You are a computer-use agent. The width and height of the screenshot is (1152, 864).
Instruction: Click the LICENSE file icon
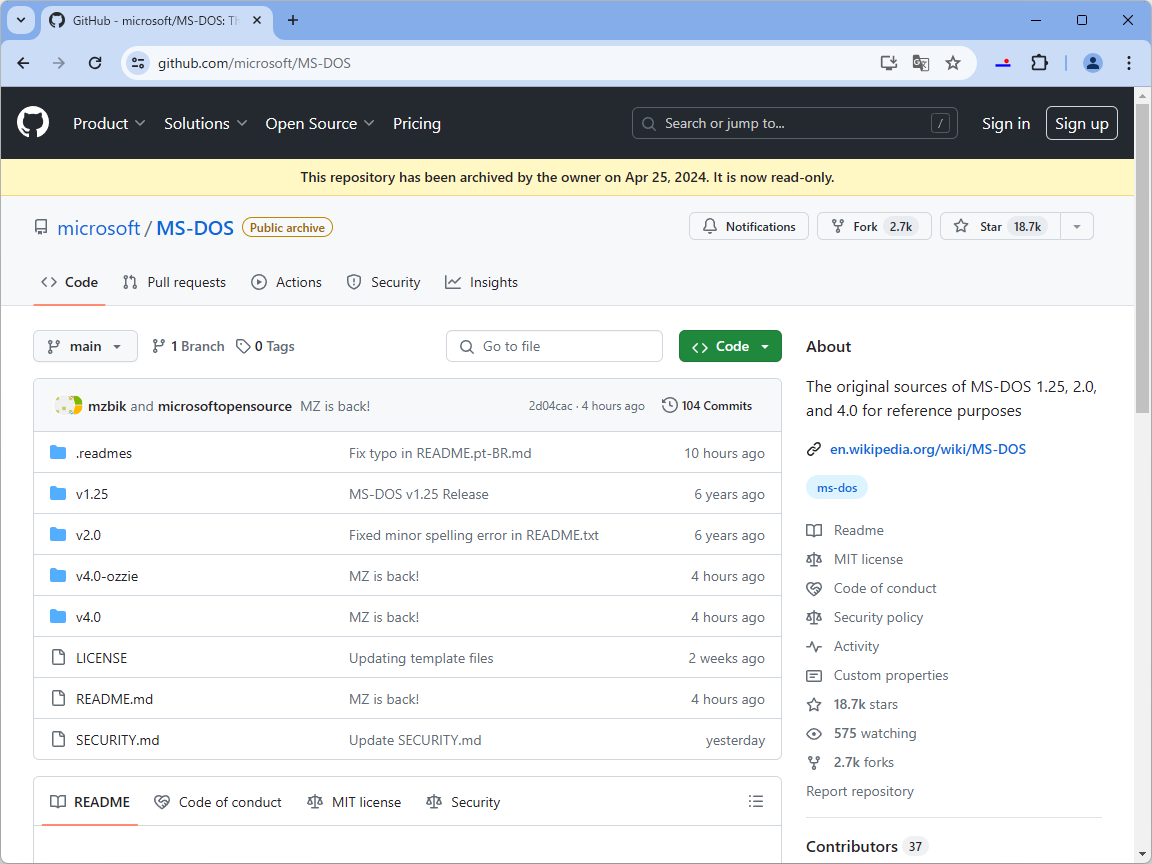click(58, 657)
